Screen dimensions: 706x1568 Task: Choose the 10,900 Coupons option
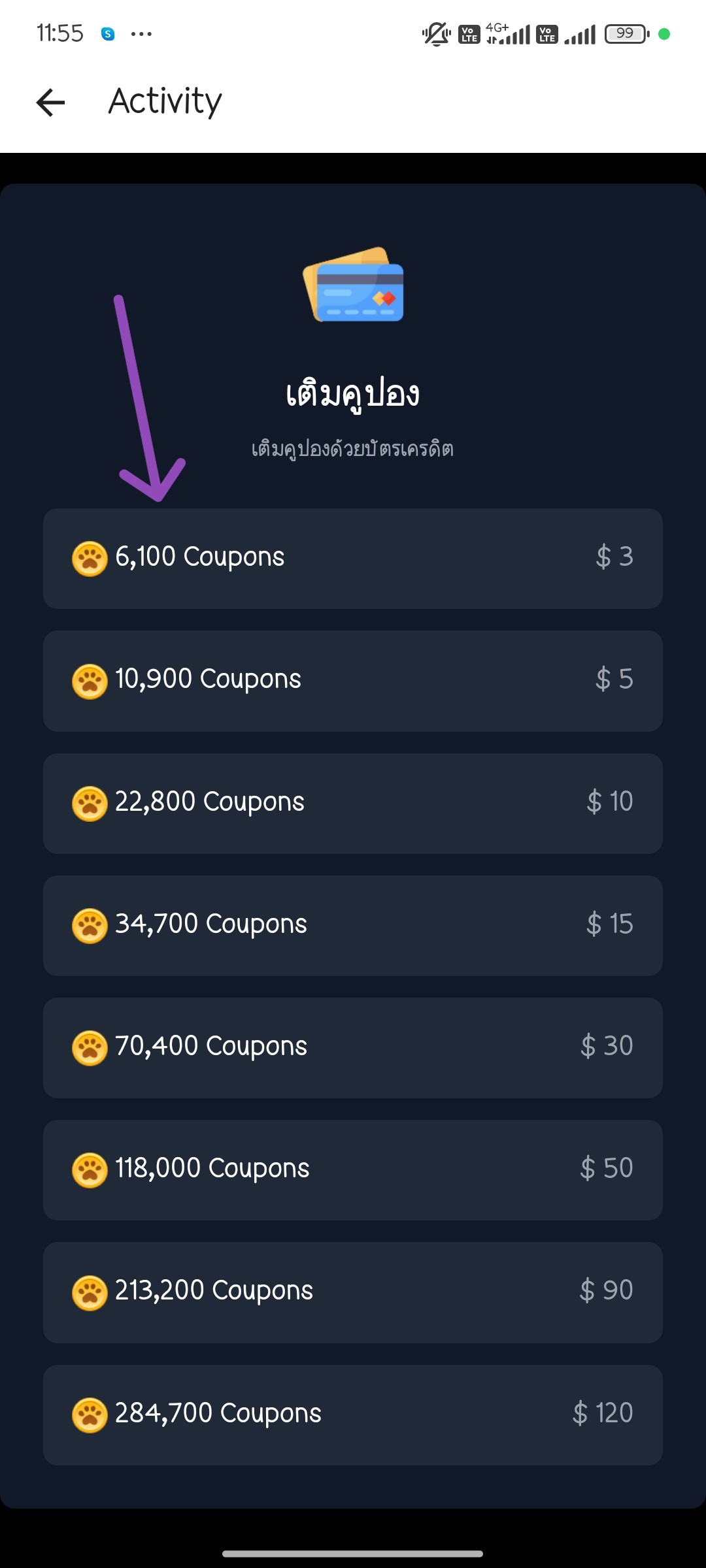(x=353, y=681)
